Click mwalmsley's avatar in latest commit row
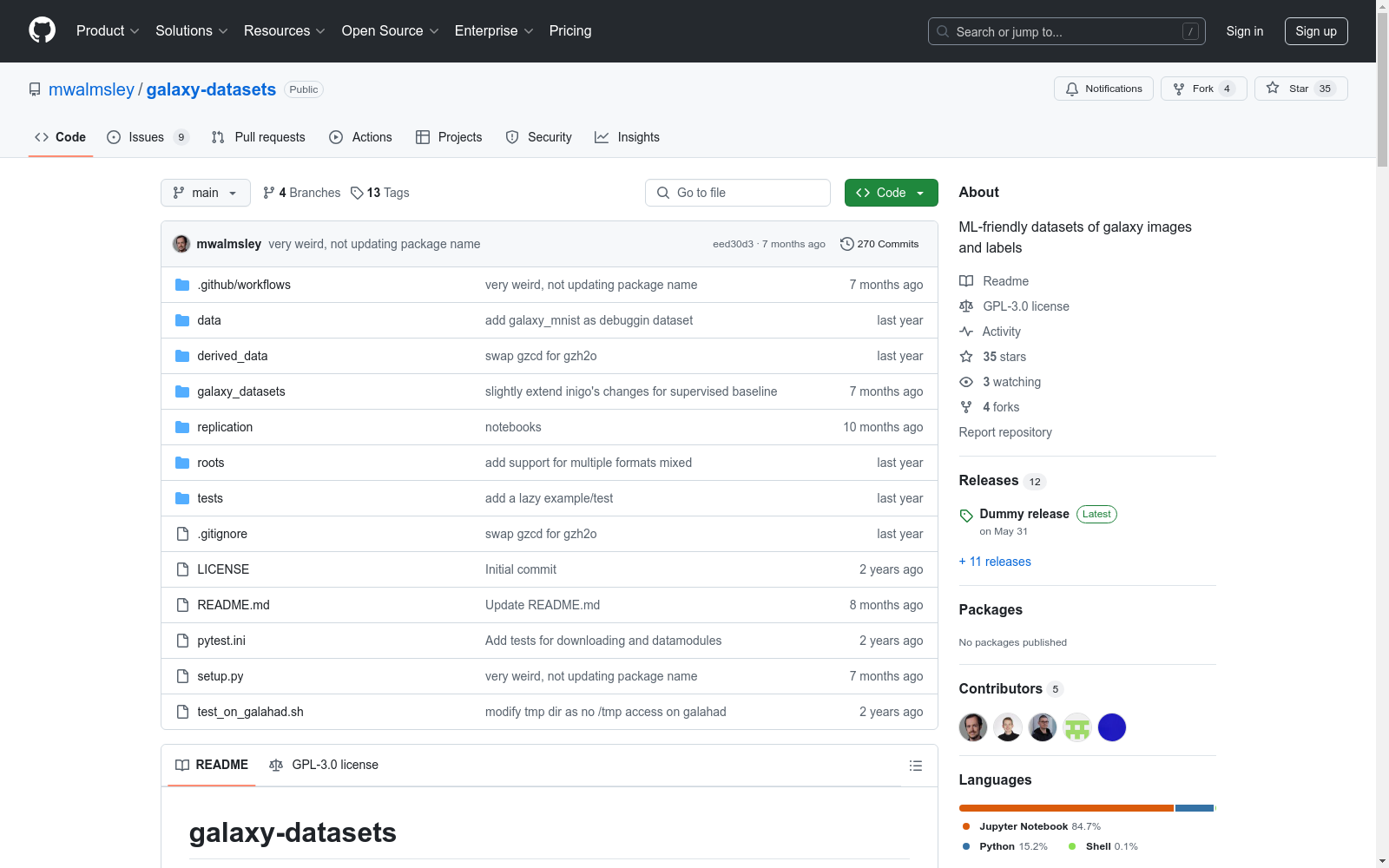Viewport: 1389px width, 868px height. 181,244
